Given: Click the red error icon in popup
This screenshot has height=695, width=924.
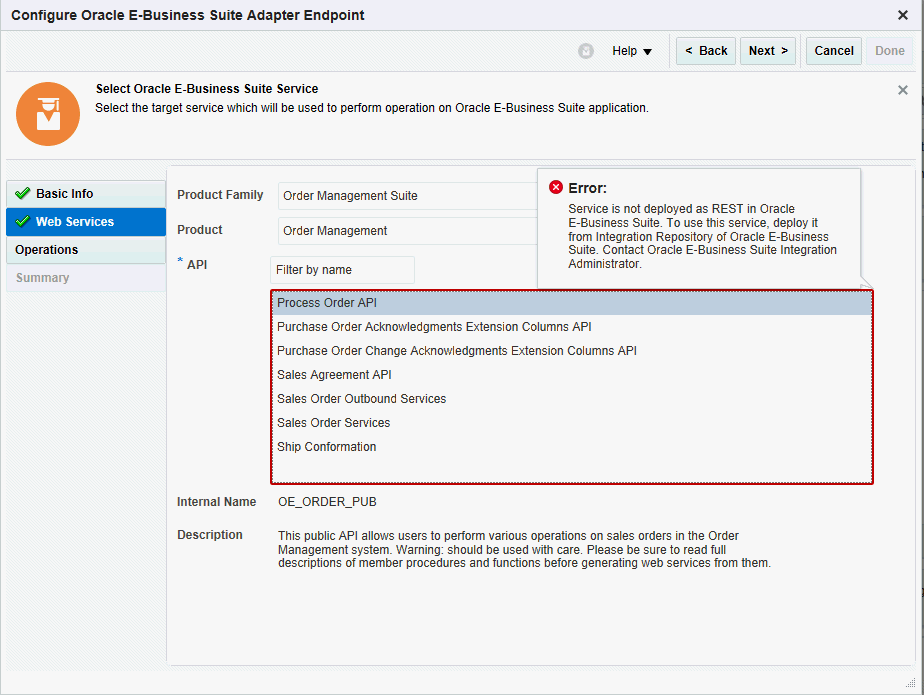Looking at the screenshot, I should point(556,187).
